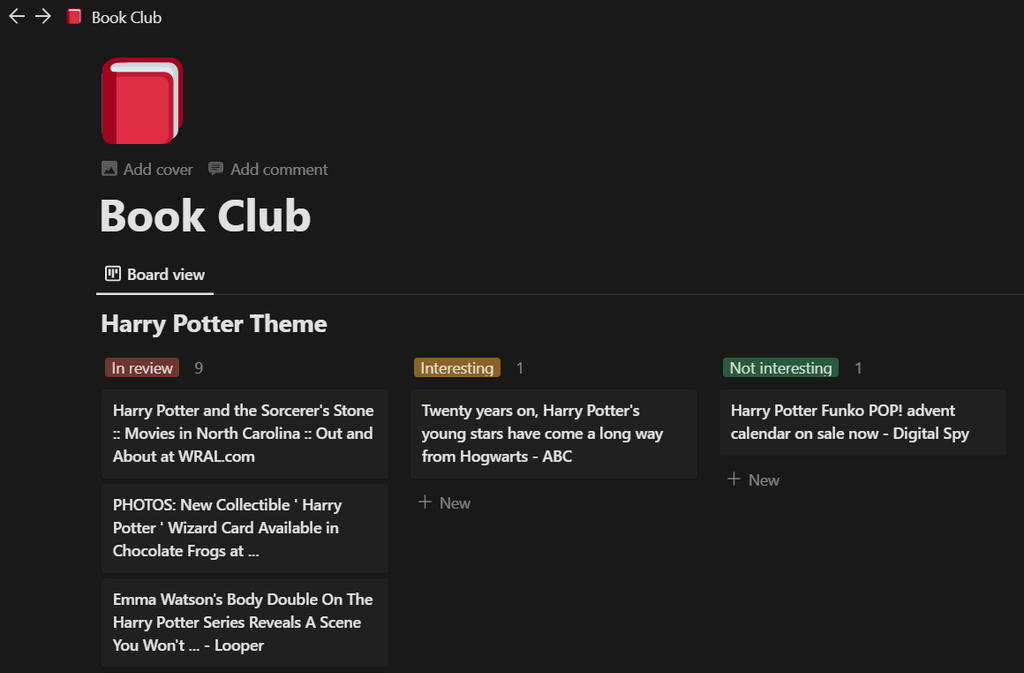Click the Add cover image icon
The image size is (1024, 673).
click(110, 169)
